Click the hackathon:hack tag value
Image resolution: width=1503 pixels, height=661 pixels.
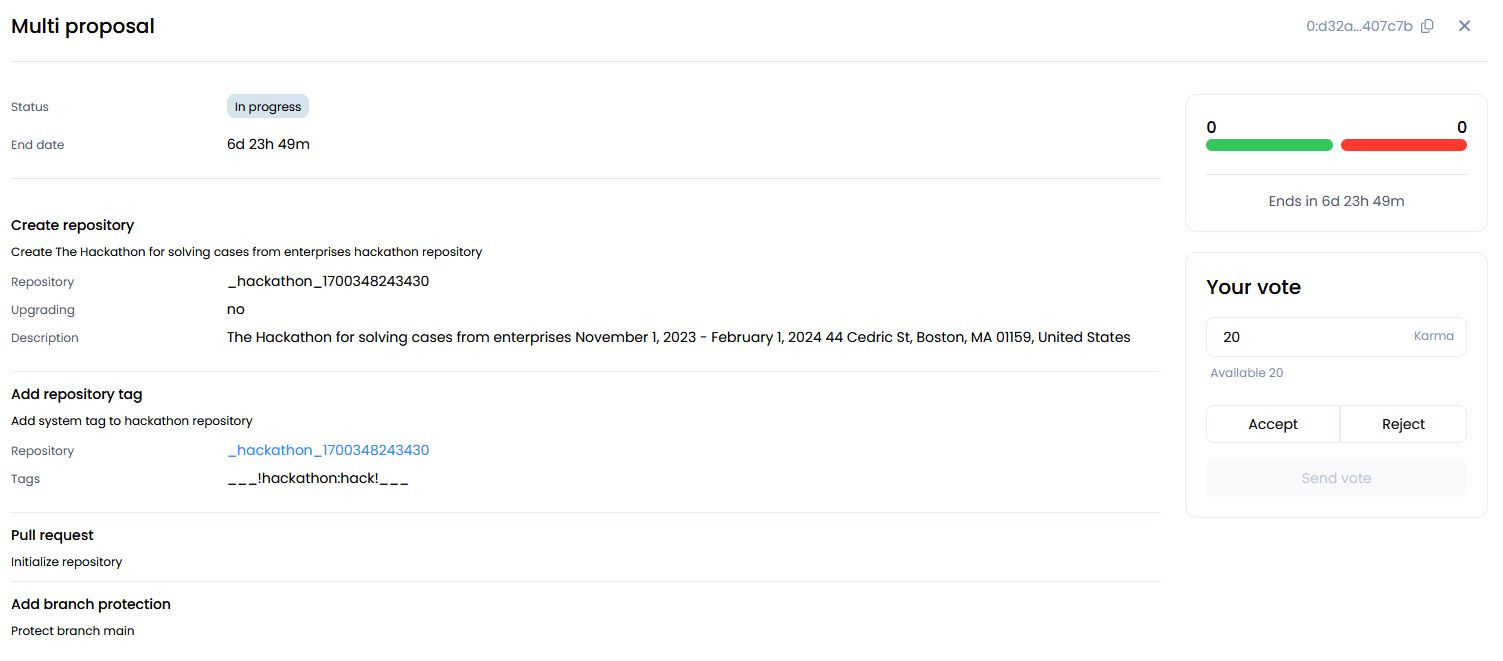[x=318, y=479]
